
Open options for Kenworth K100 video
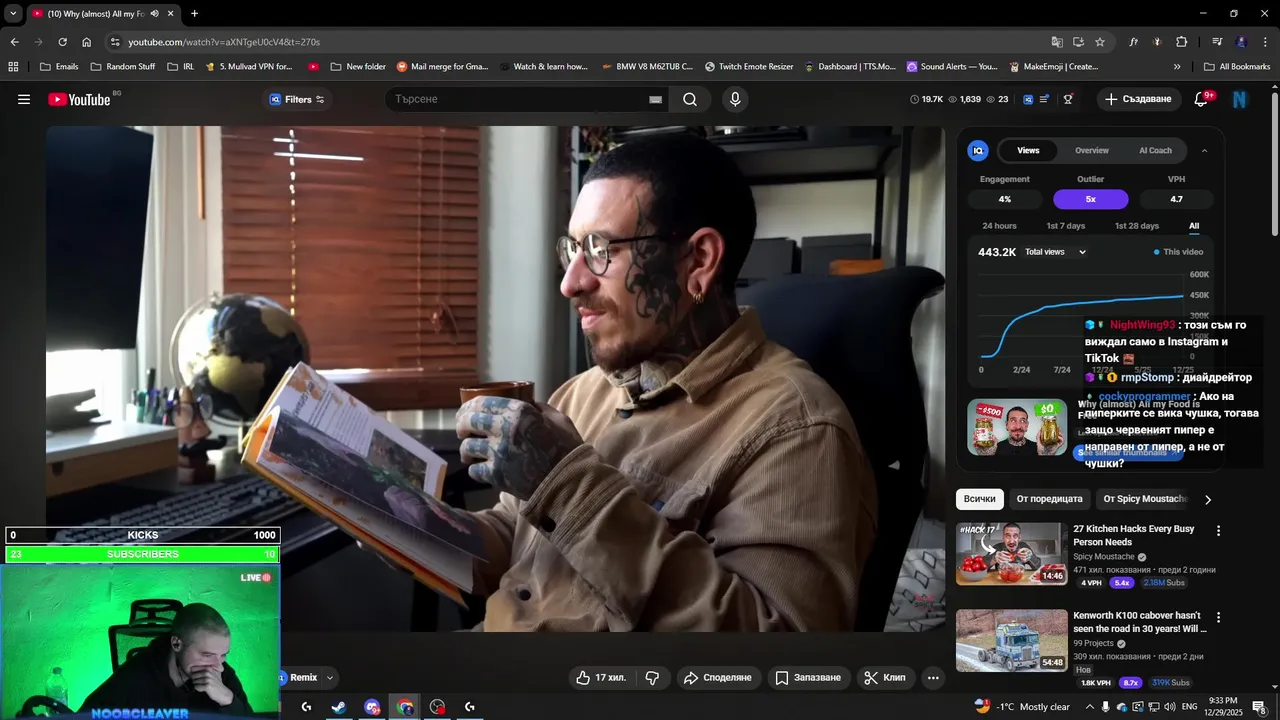1218,618
